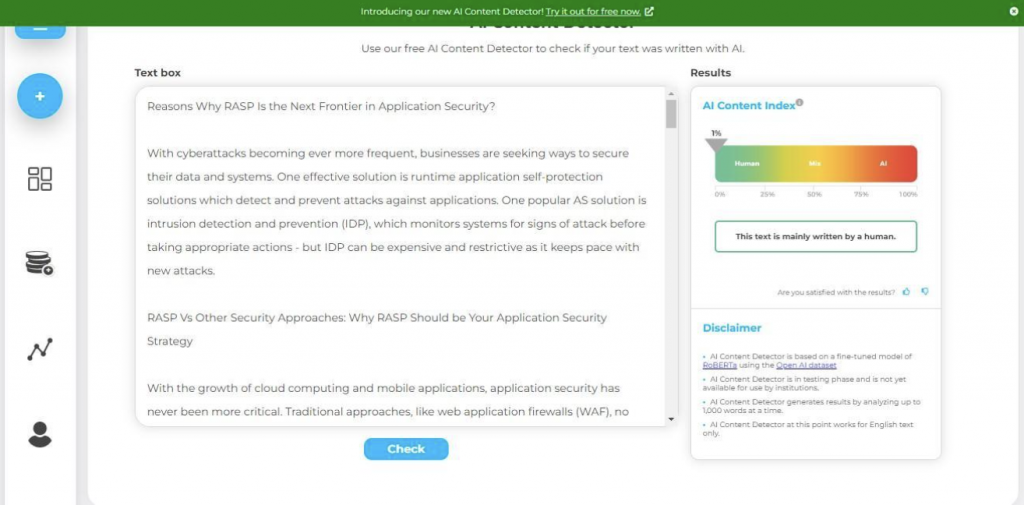Close the green announcement banner
Image resolution: width=1024 pixels, height=505 pixels.
pyautogui.click(x=1014, y=11)
